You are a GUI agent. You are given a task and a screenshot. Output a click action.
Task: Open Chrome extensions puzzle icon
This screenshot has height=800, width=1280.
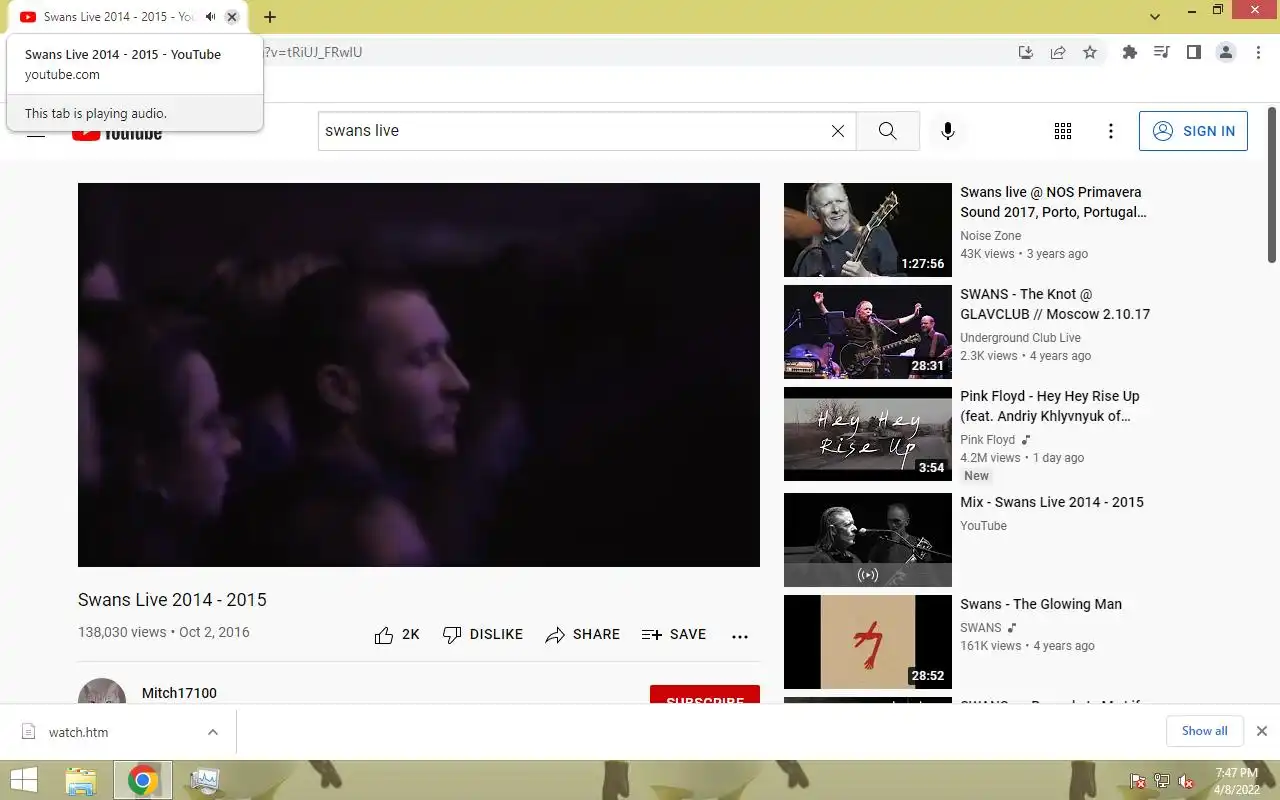pyautogui.click(x=1130, y=52)
